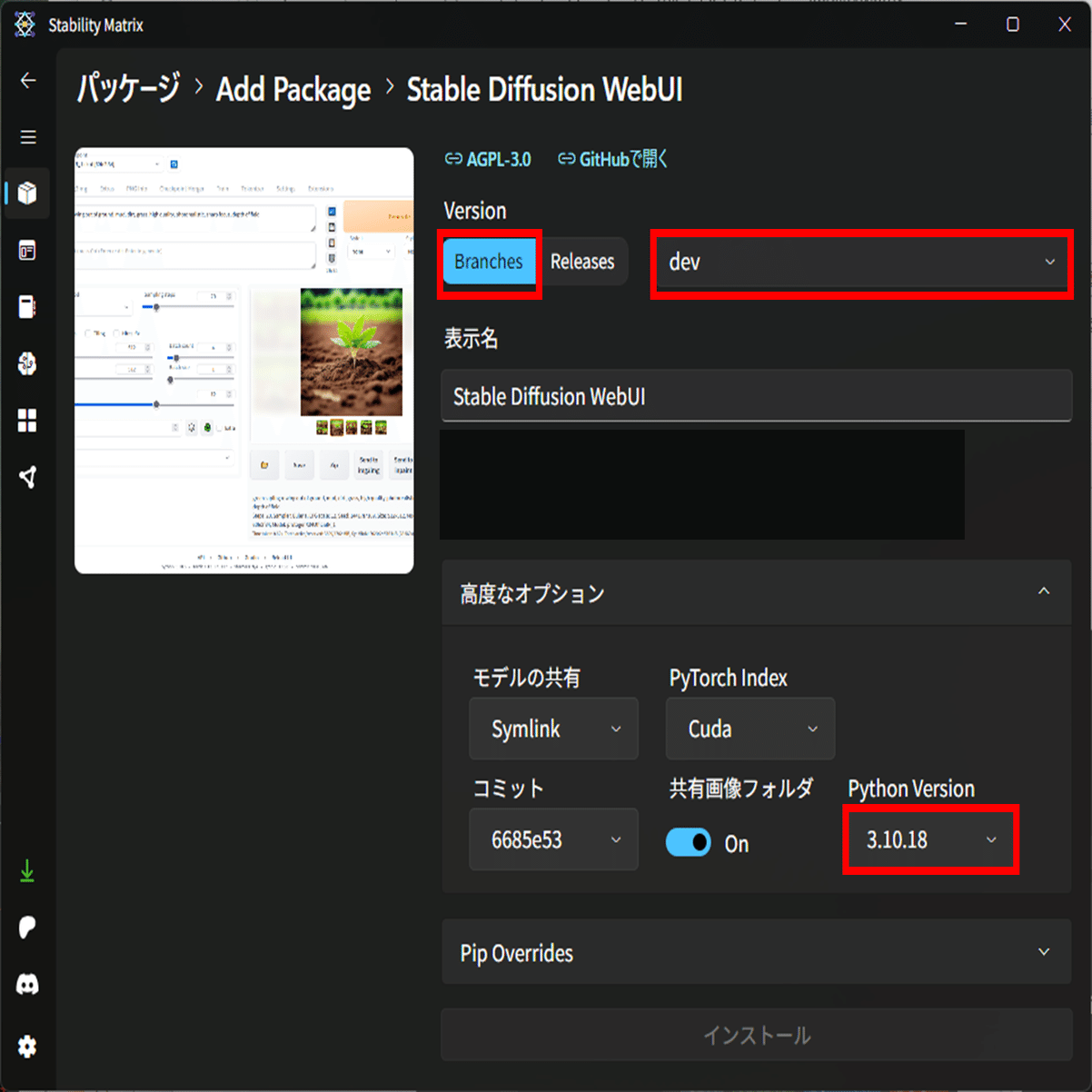The height and width of the screenshot is (1092, 1092).
Task: Open the Symlink model sharing dropdown
Action: coord(553,729)
